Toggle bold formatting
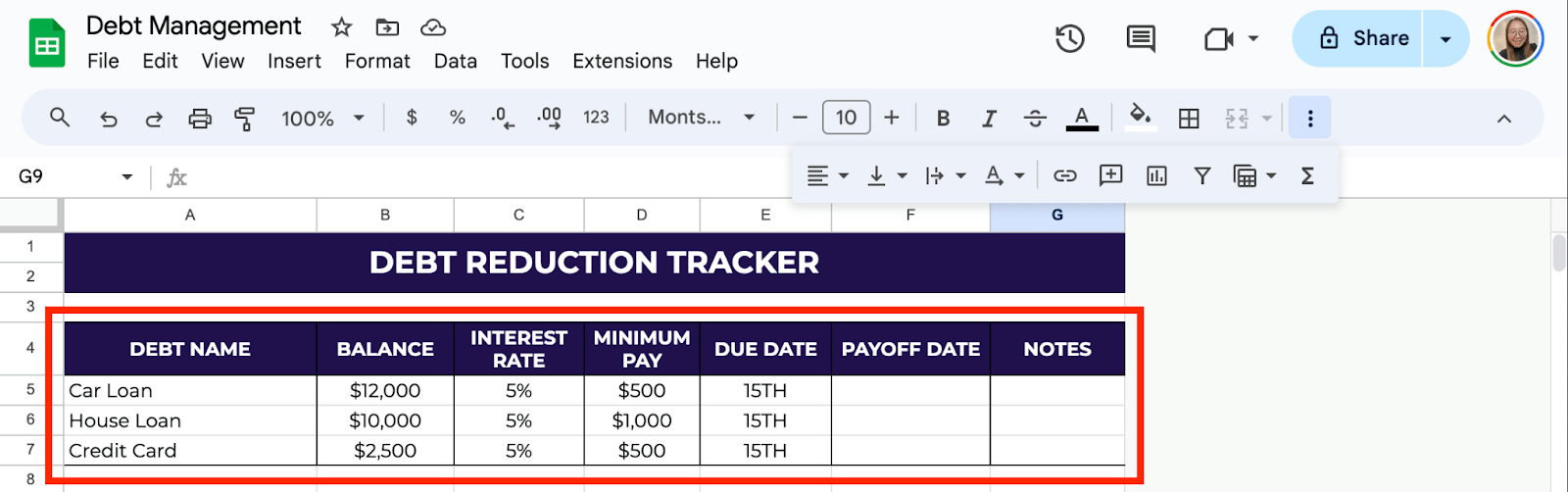The width and height of the screenshot is (1568, 492). [943, 119]
